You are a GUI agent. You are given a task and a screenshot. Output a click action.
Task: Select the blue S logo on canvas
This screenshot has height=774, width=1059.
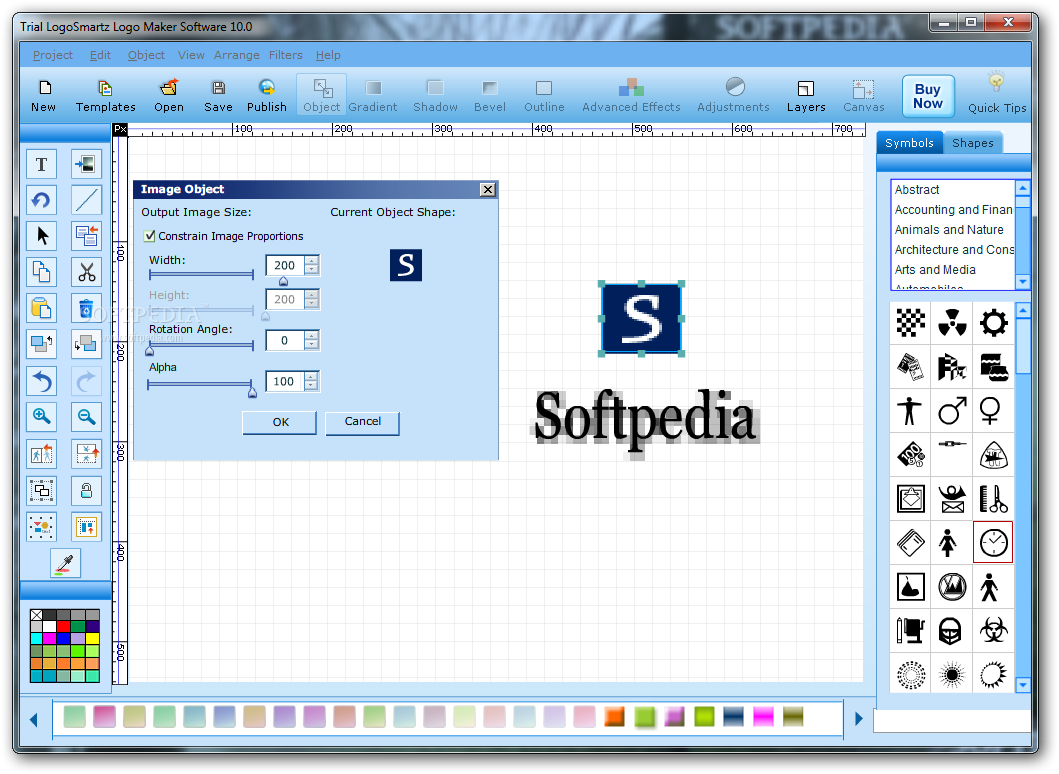pos(641,318)
